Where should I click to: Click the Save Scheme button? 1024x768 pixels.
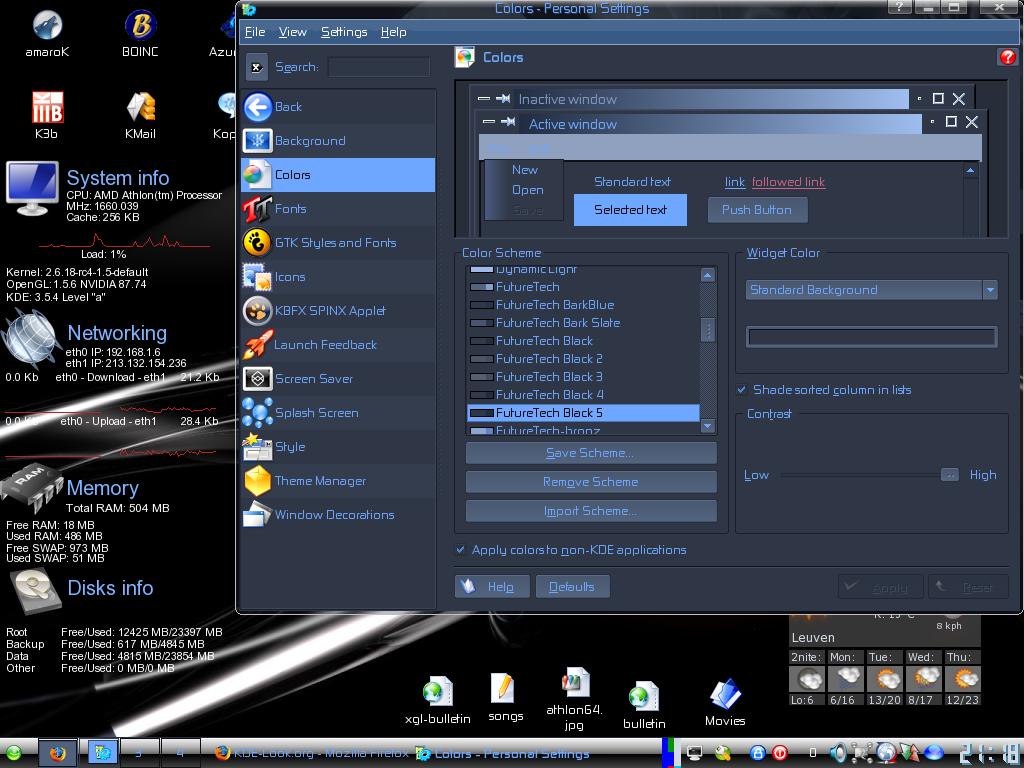(x=591, y=453)
